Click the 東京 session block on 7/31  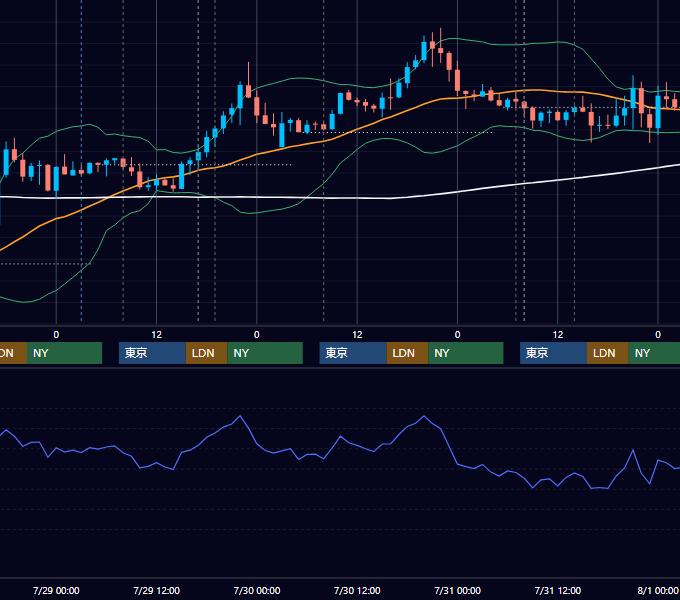tap(553, 353)
